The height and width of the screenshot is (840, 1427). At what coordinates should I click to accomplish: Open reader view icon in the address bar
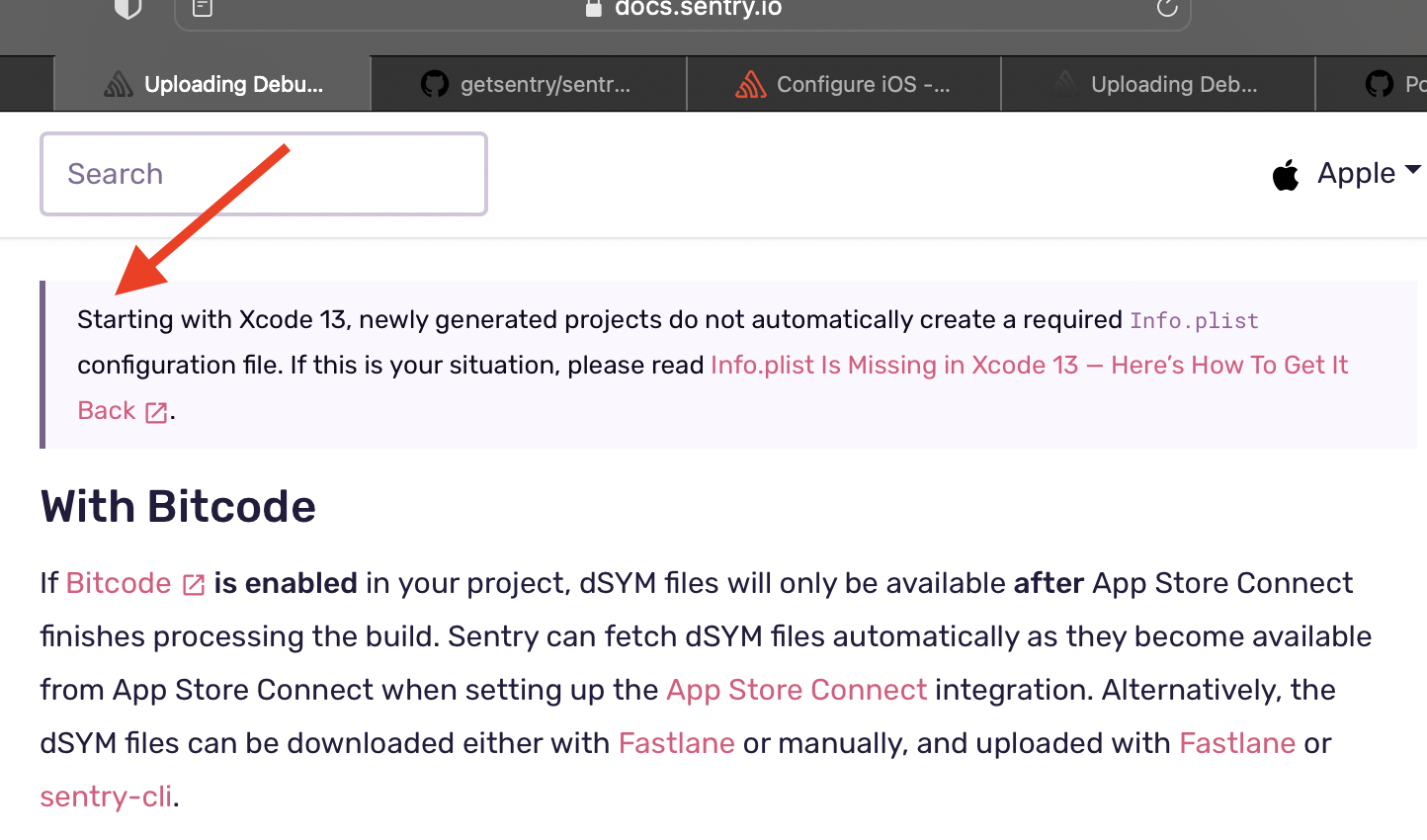[203, 8]
